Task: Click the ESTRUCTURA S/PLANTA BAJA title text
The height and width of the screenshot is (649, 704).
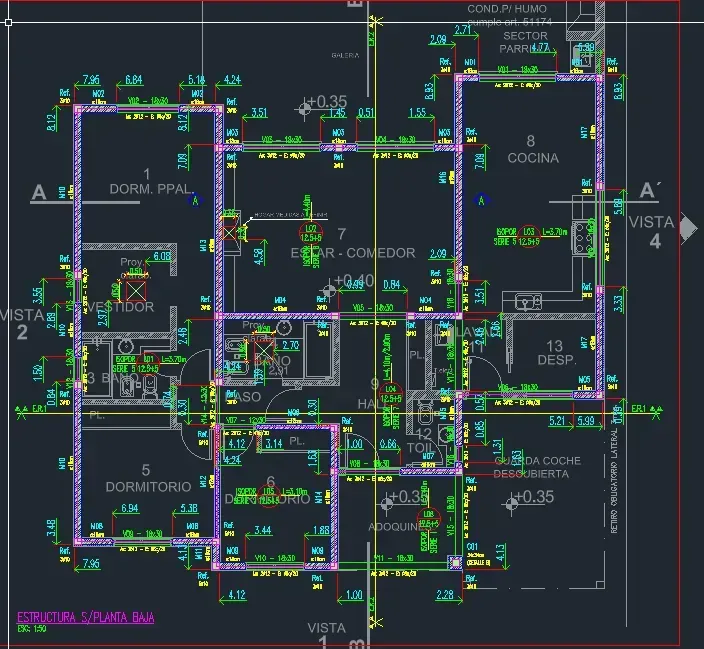Action: pos(86,617)
